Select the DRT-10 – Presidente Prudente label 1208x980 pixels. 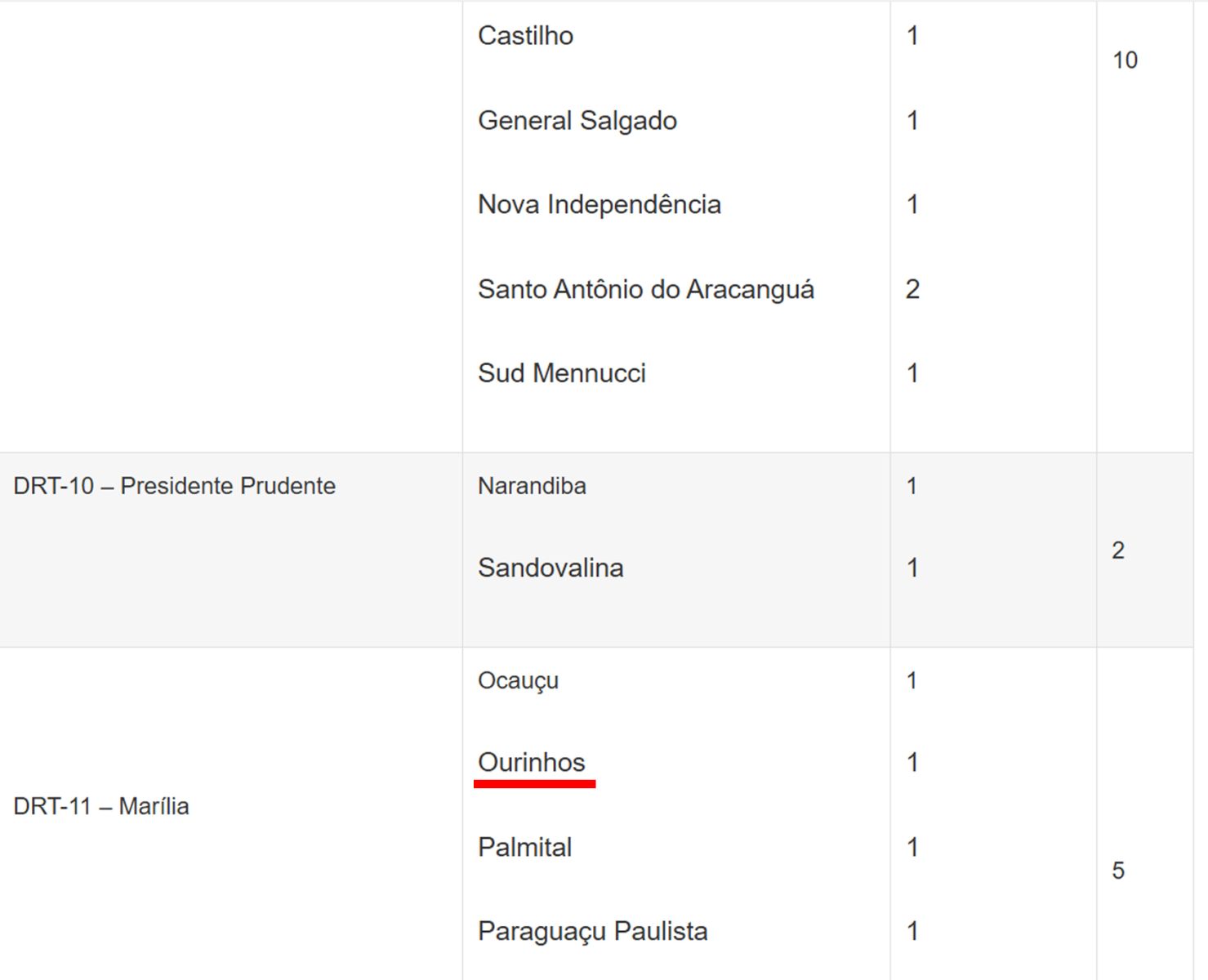(x=174, y=486)
